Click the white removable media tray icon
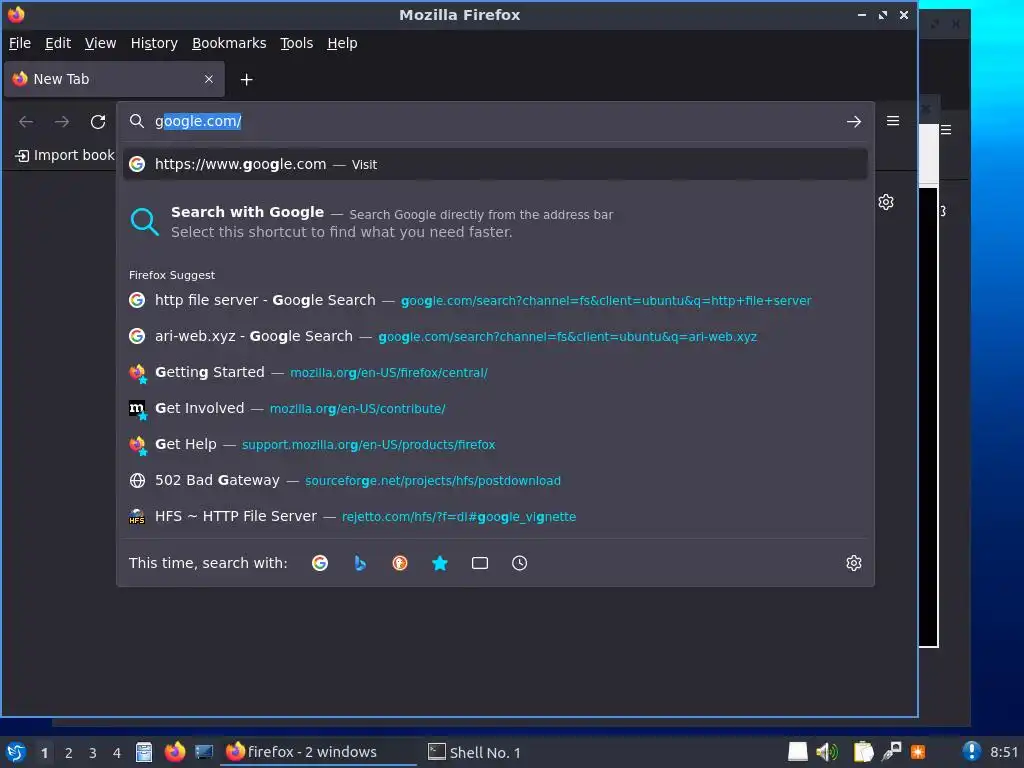Viewport: 1024px width, 768px height. tap(797, 752)
